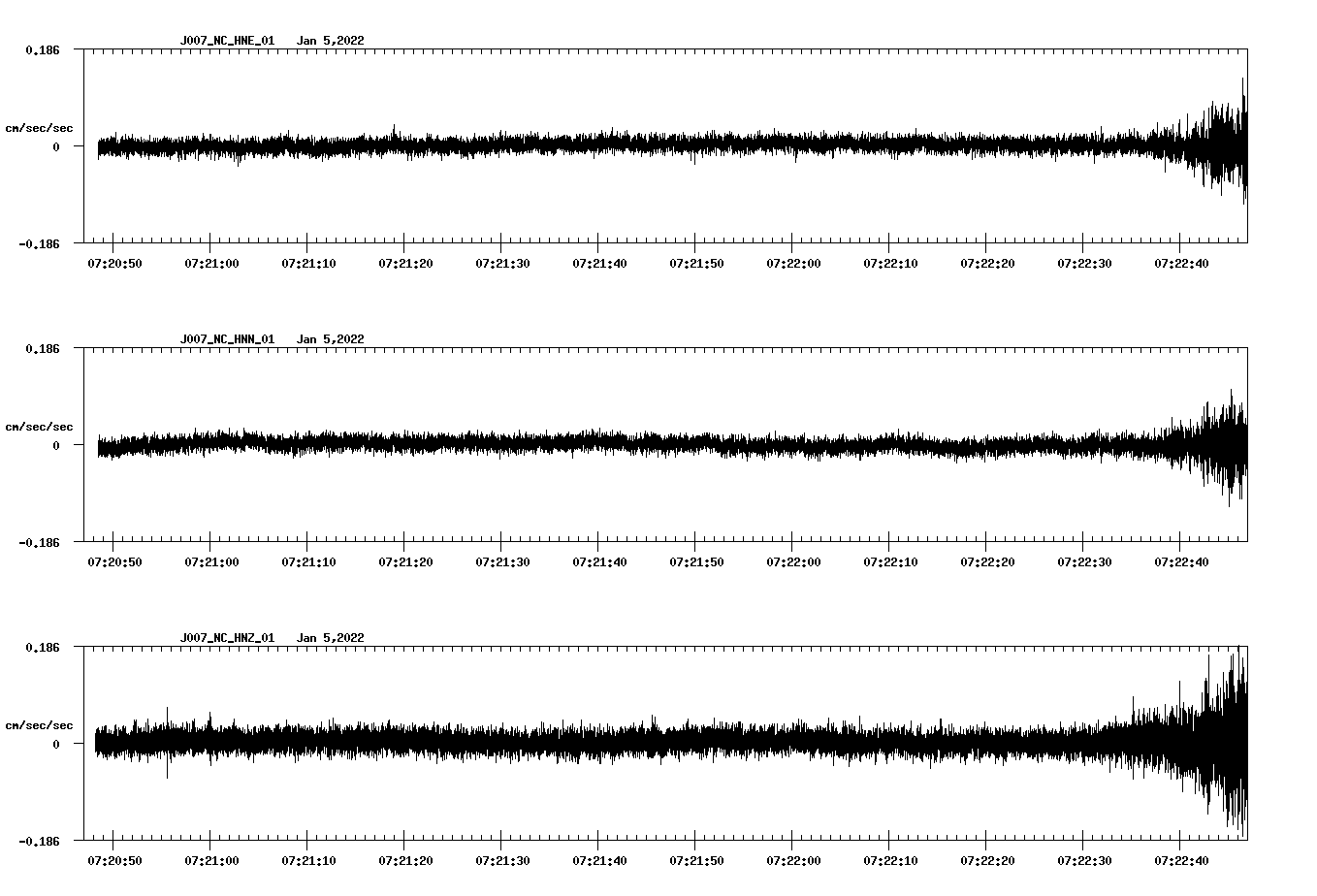
Task: Click the 07:22:10 tick label on HNE plot
Action: point(890,263)
